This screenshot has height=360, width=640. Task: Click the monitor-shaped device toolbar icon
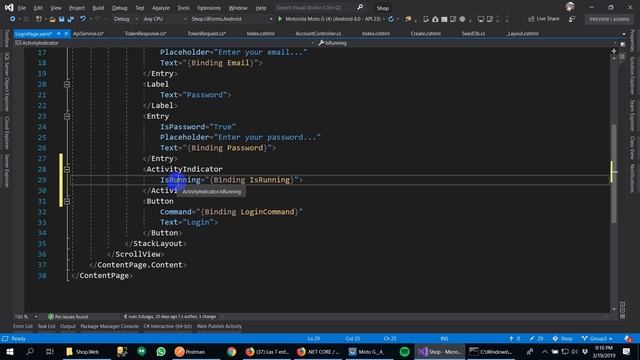[x=481, y=19]
